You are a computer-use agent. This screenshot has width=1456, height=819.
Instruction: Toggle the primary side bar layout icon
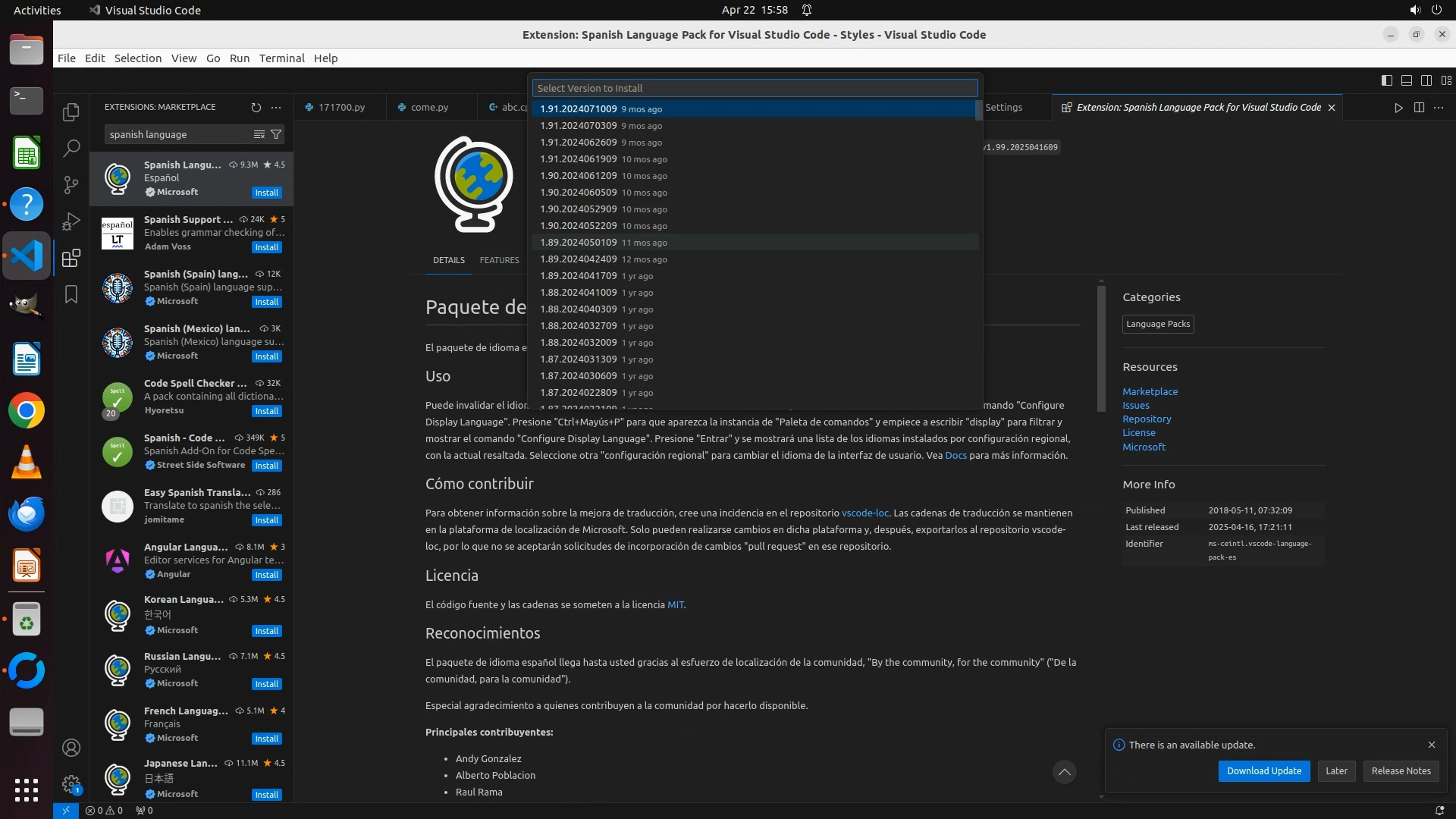pyautogui.click(x=1387, y=80)
